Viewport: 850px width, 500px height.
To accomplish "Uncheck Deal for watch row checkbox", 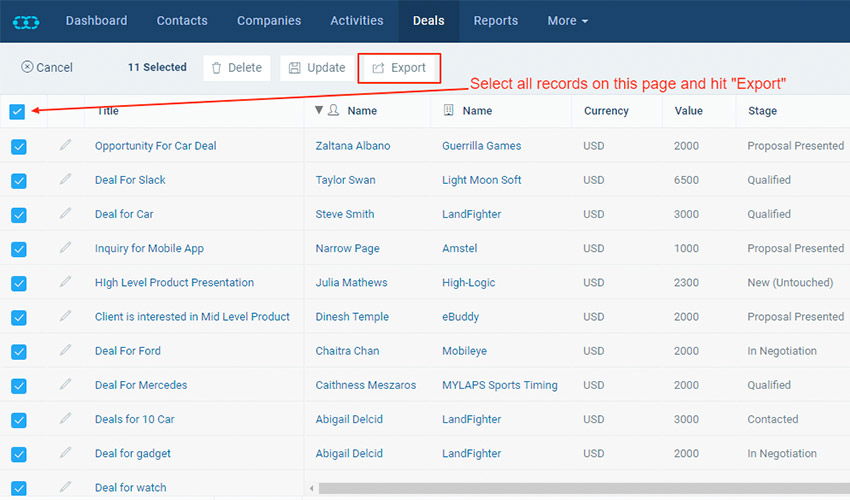I will point(19,489).
